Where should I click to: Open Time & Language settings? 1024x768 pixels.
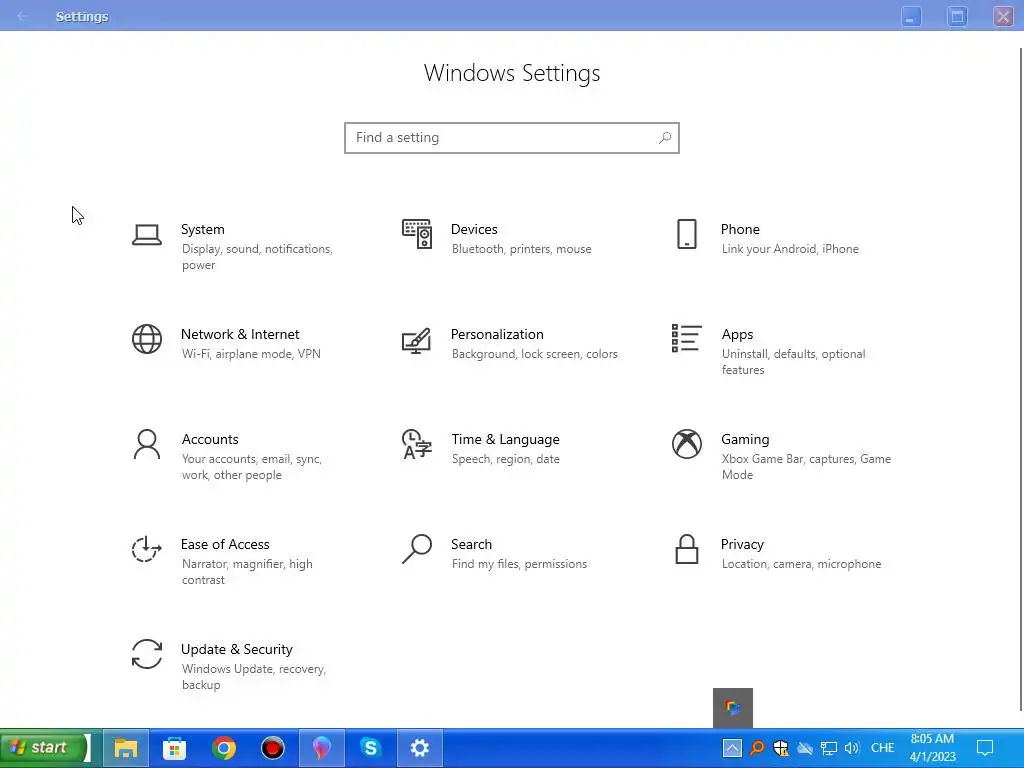481,448
